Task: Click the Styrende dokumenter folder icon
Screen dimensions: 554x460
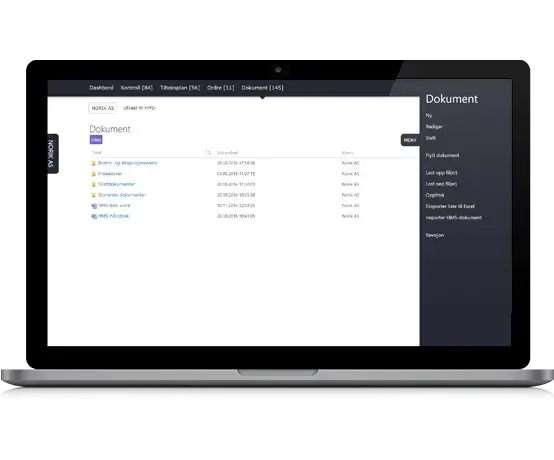Action: 94,195
